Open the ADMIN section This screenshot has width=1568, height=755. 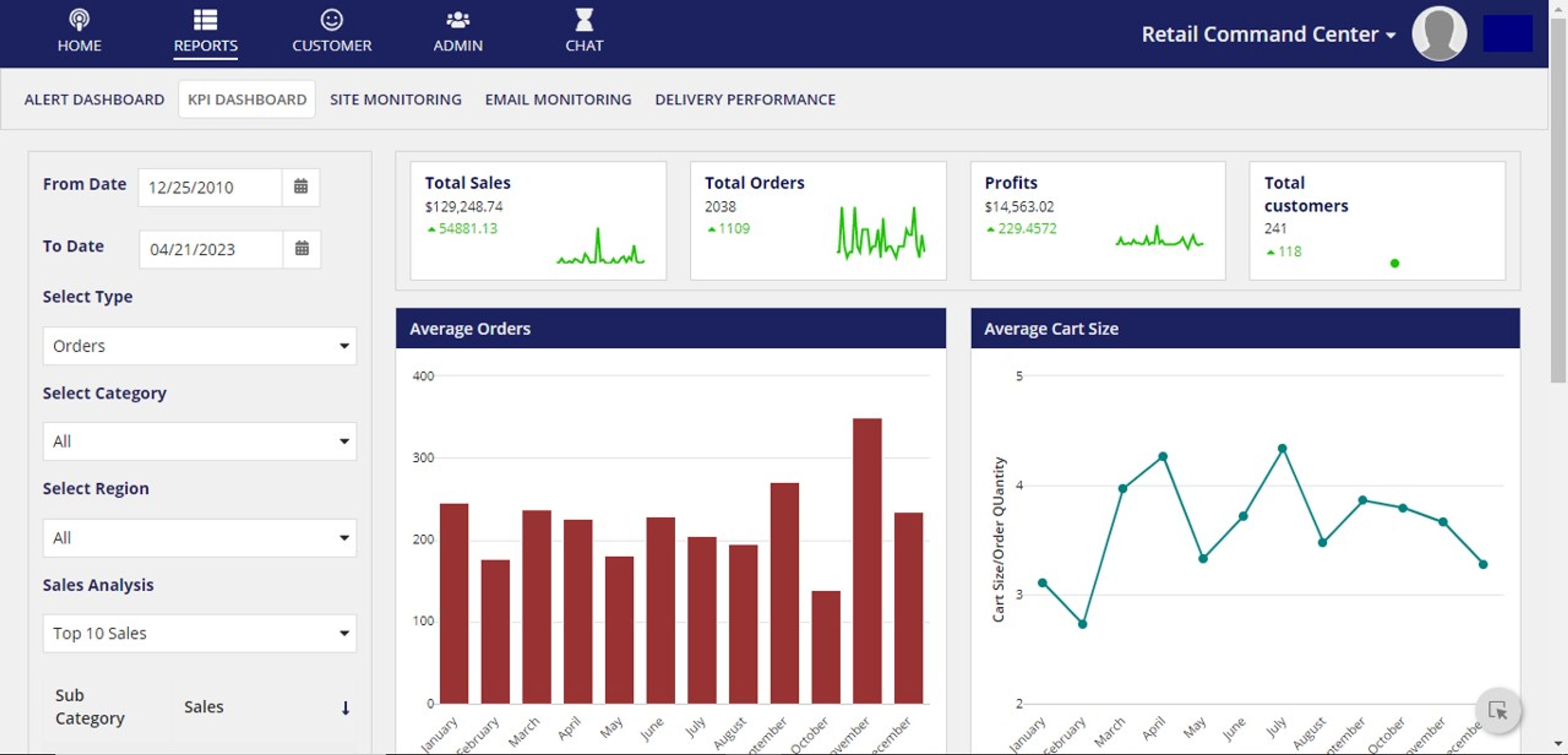coord(458,31)
